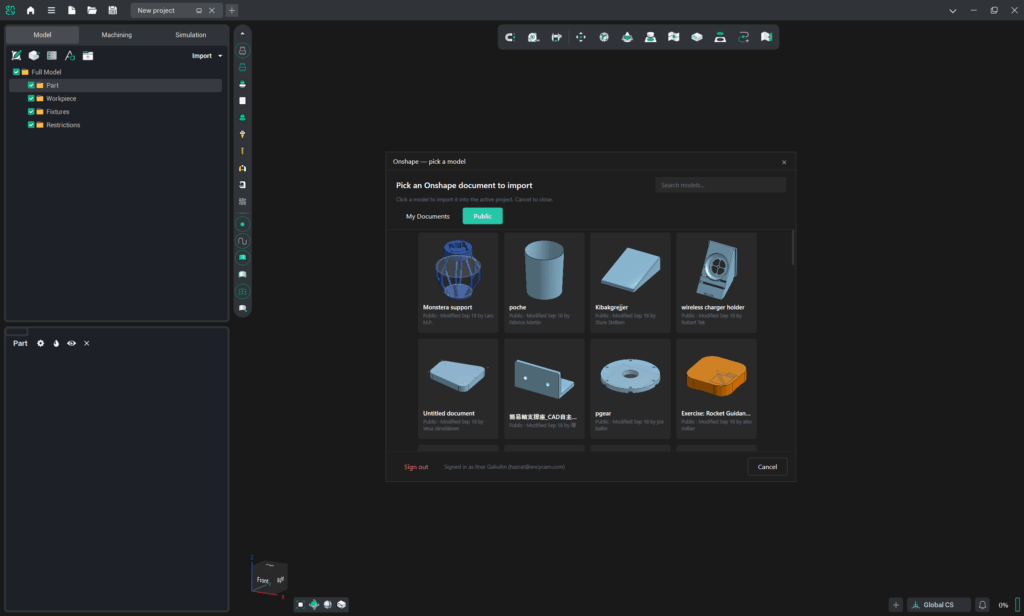Create a new file via document icon

[x=71, y=10]
